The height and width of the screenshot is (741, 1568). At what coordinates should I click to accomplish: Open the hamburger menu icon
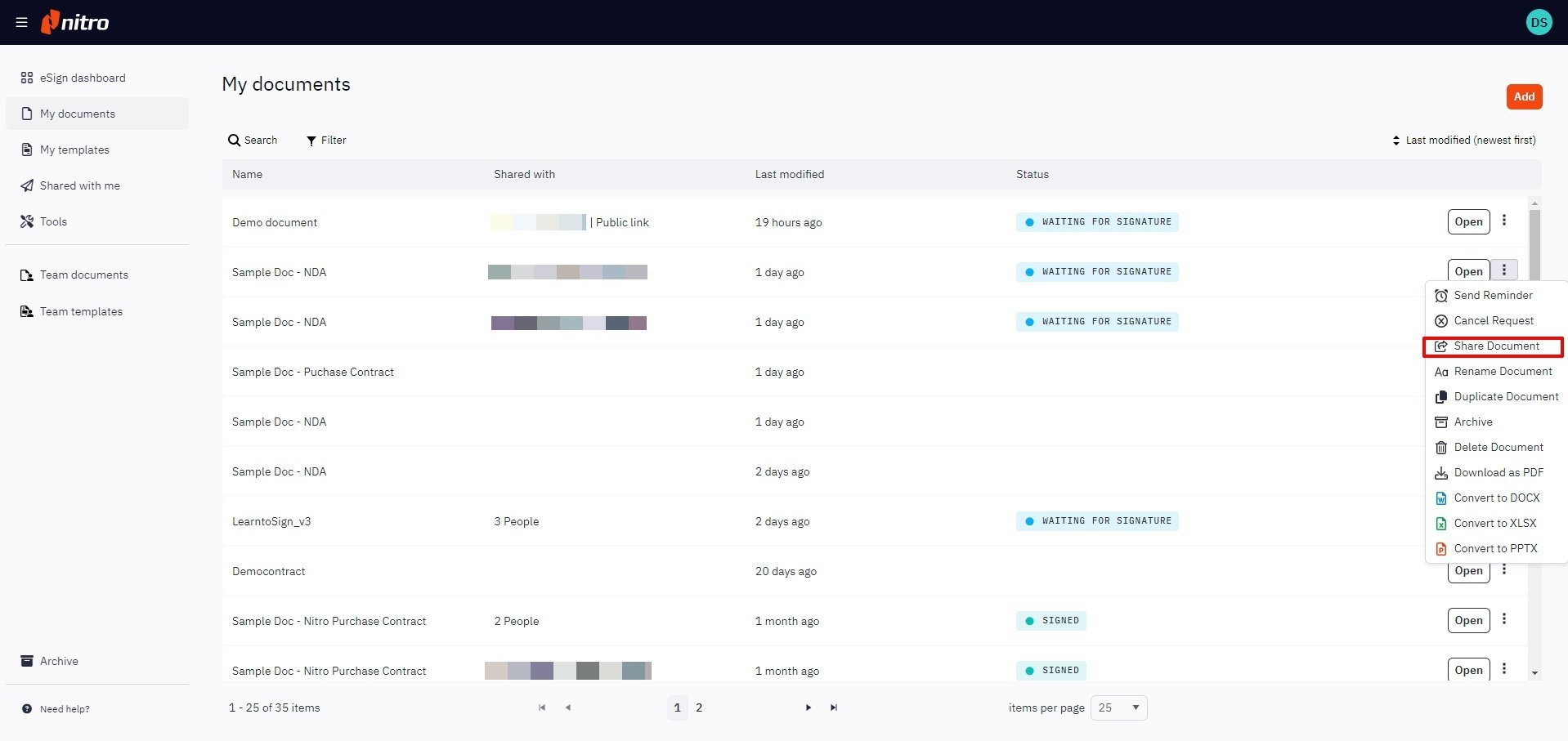click(x=21, y=22)
